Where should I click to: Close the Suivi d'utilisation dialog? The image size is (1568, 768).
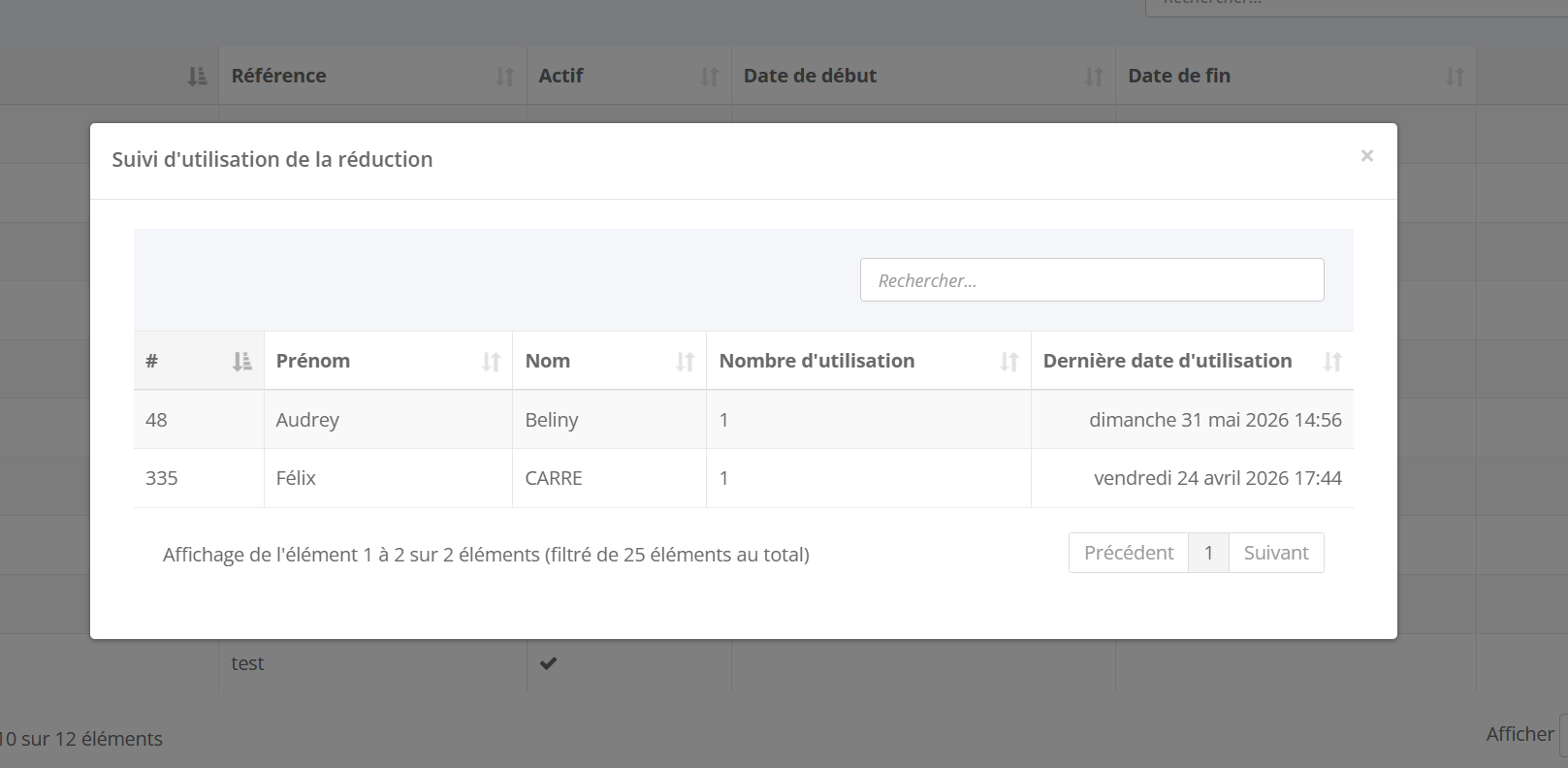(1366, 156)
